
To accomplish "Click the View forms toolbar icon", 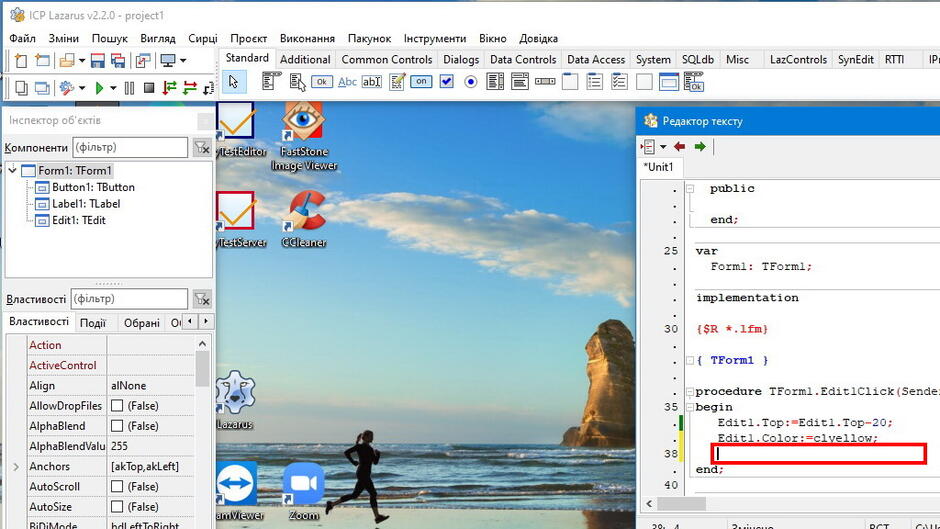I will tap(42, 88).
